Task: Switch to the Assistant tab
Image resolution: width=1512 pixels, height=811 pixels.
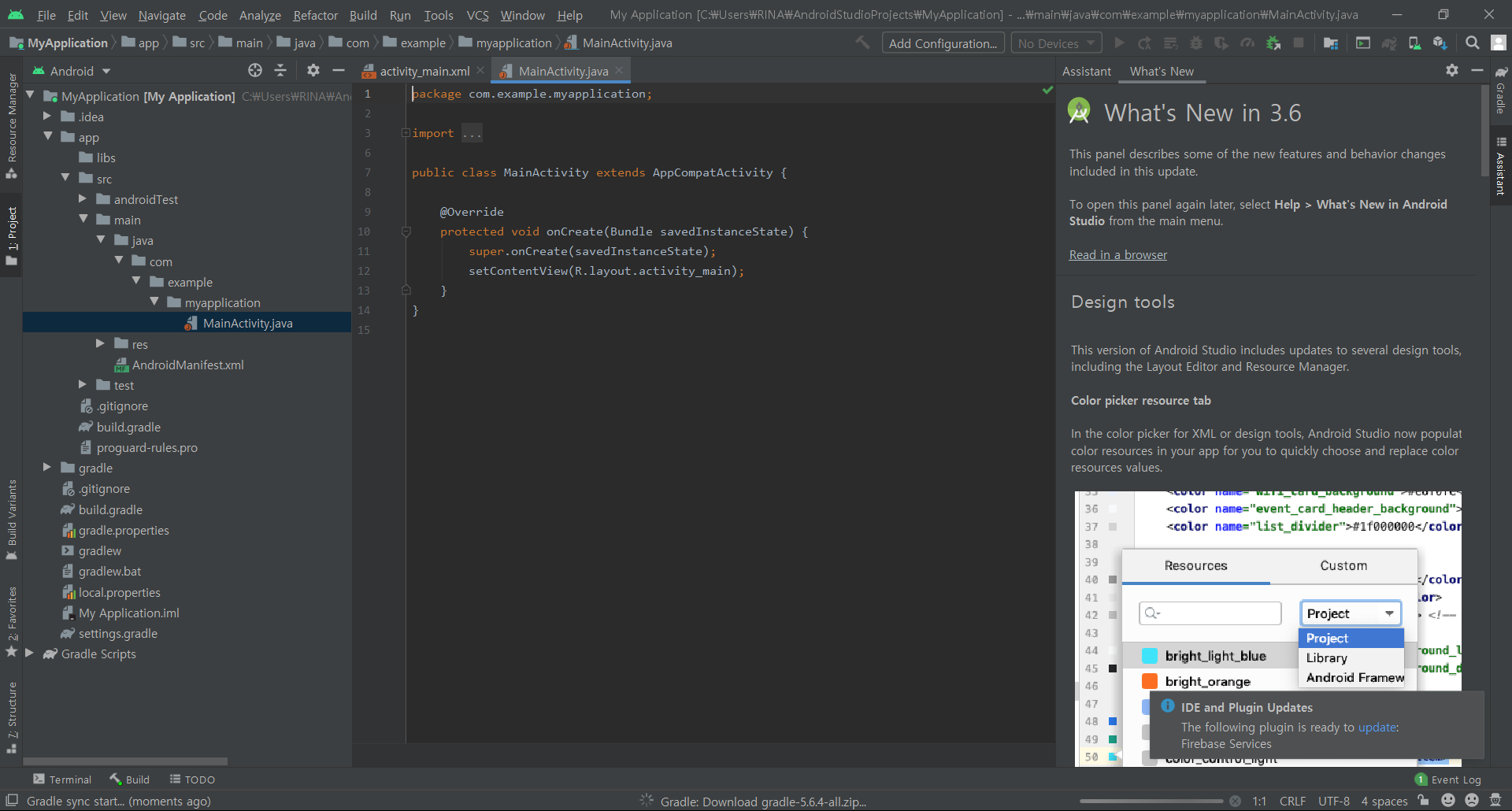Action: [1086, 71]
